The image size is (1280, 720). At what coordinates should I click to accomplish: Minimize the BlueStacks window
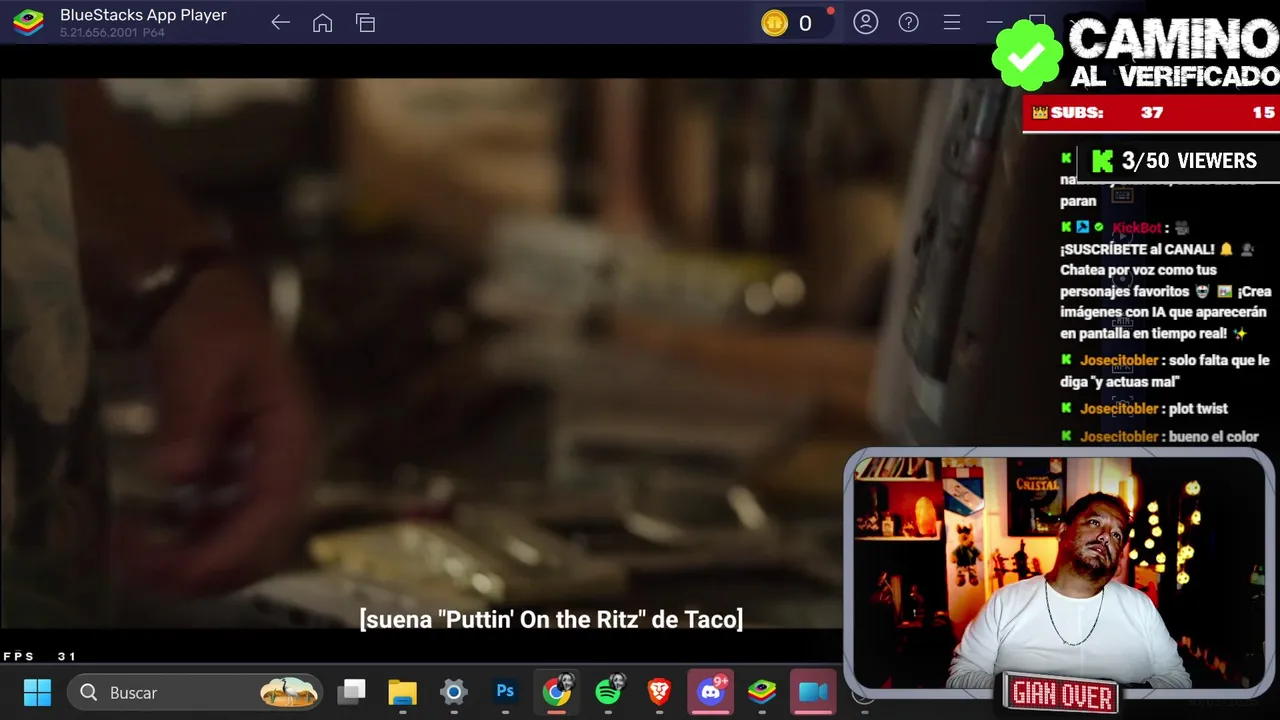coord(994,22)
